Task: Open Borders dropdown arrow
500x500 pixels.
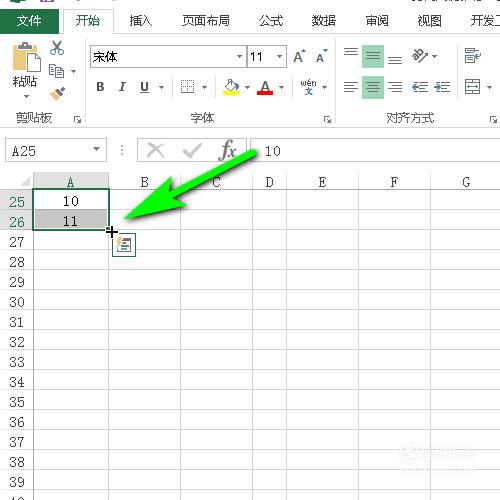Action: (204, 87)
